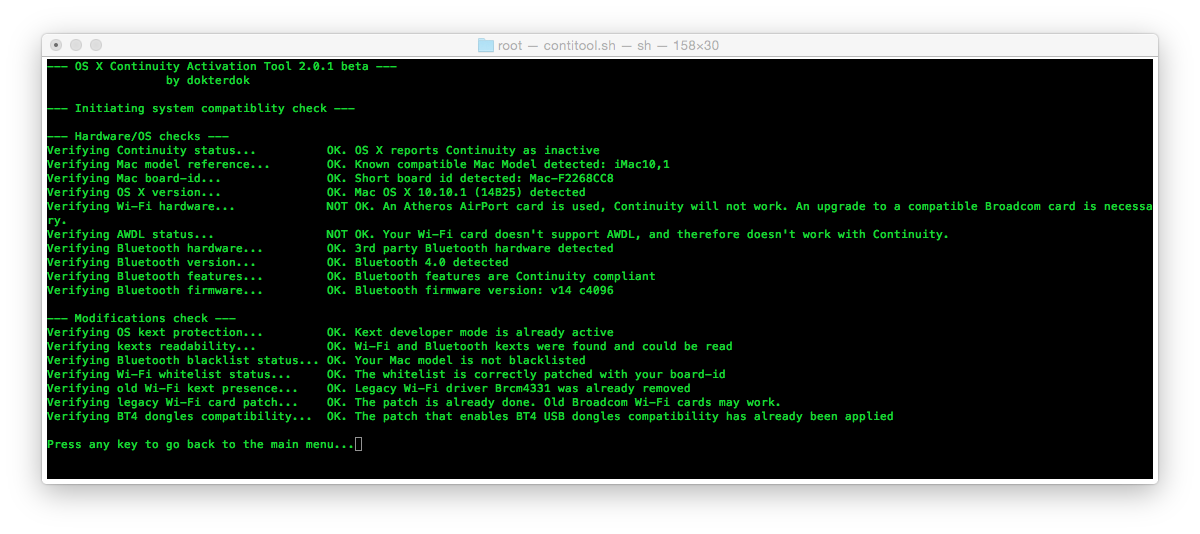Click 'NOT OK. An Atheros AirPort card is used' message
Screen dimensions: 1200x534
466,206
